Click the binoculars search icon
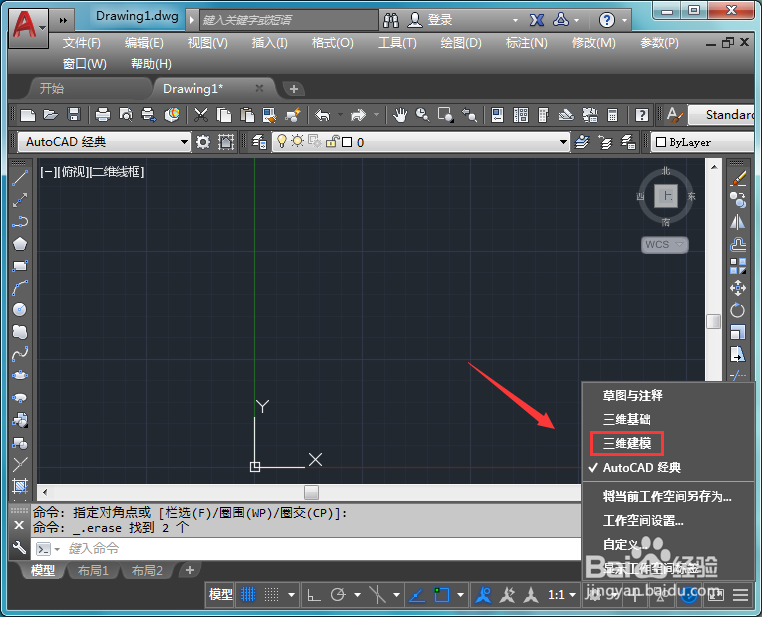762x617 pixels. [x=391, y=20]
